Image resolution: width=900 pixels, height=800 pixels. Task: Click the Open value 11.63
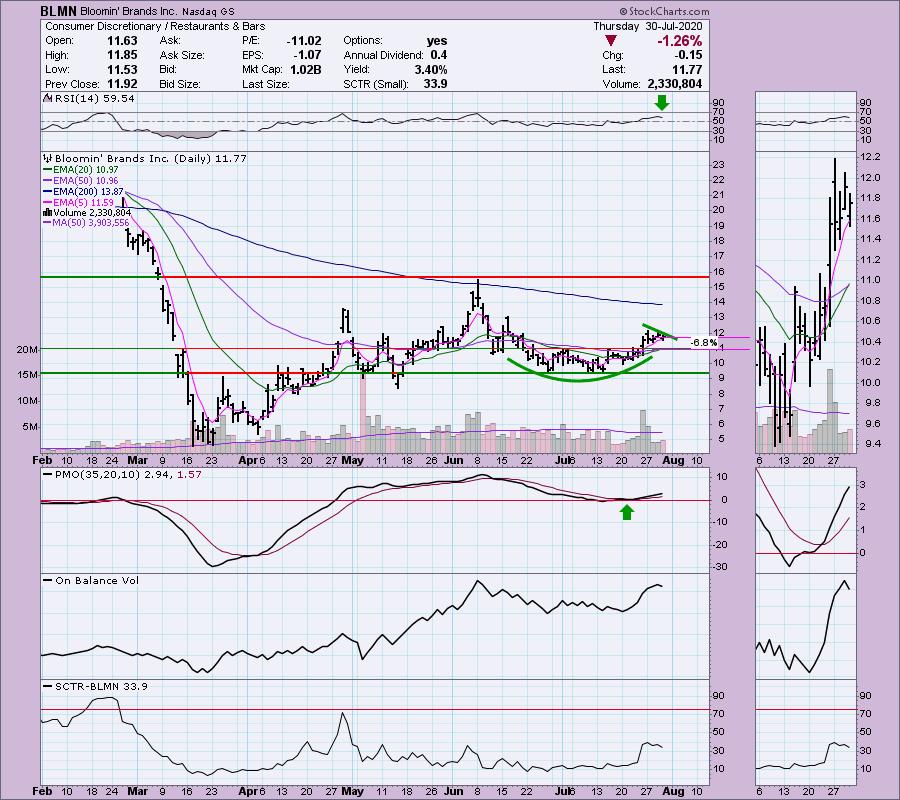tap(122, 41)
